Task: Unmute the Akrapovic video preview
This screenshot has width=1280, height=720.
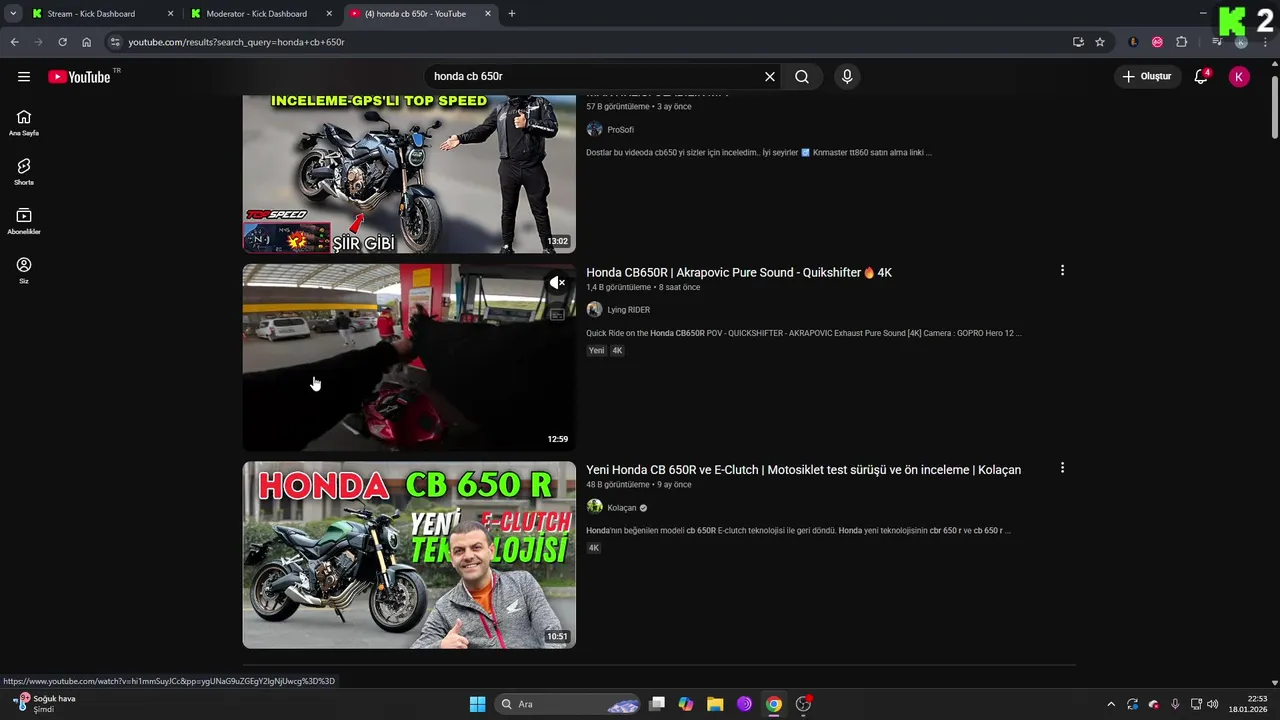Action: point(557,283)
